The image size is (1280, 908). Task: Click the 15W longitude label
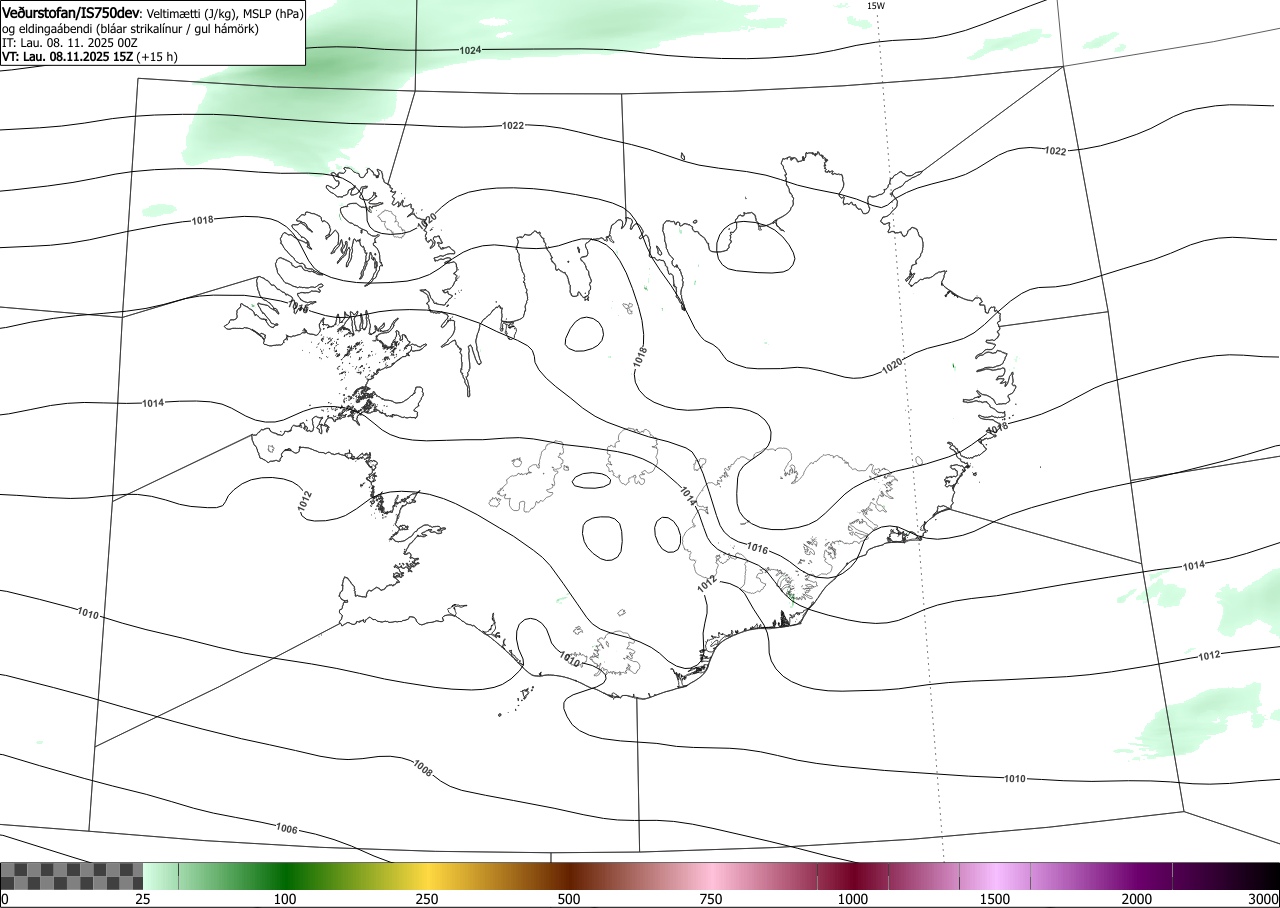pyautogui.click(x=875, y=6)
